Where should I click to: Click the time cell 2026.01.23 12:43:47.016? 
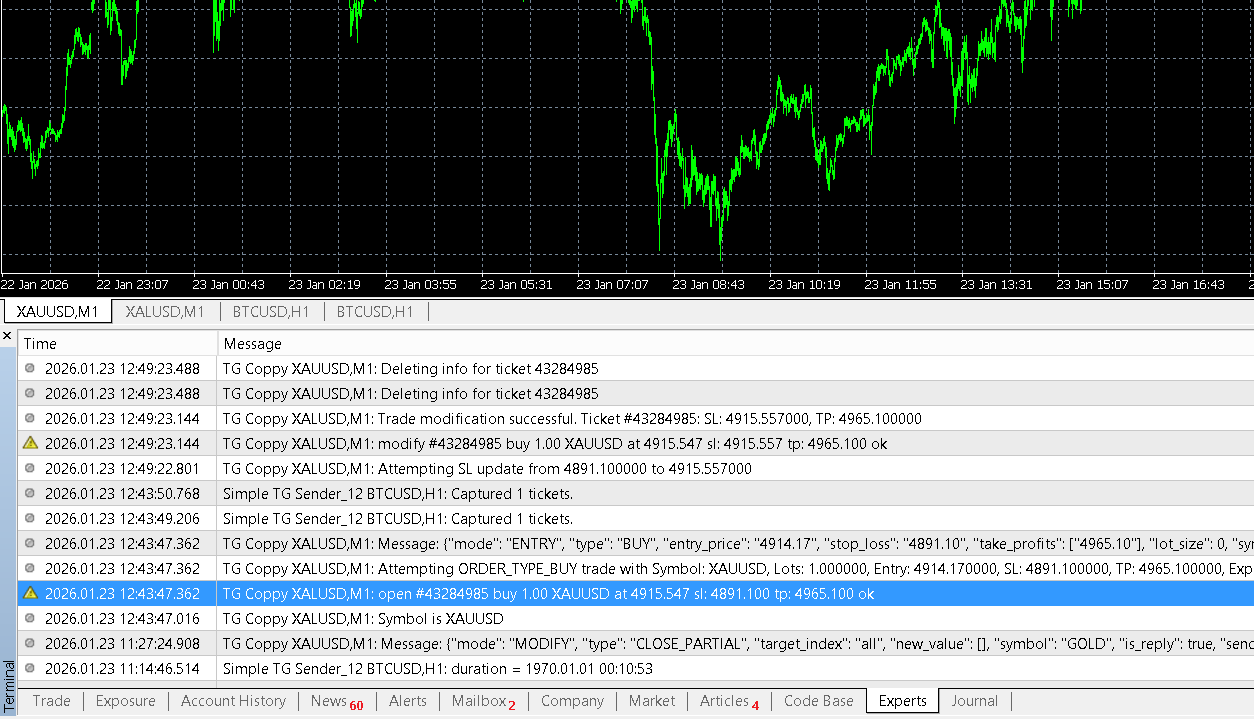point(122,618)
